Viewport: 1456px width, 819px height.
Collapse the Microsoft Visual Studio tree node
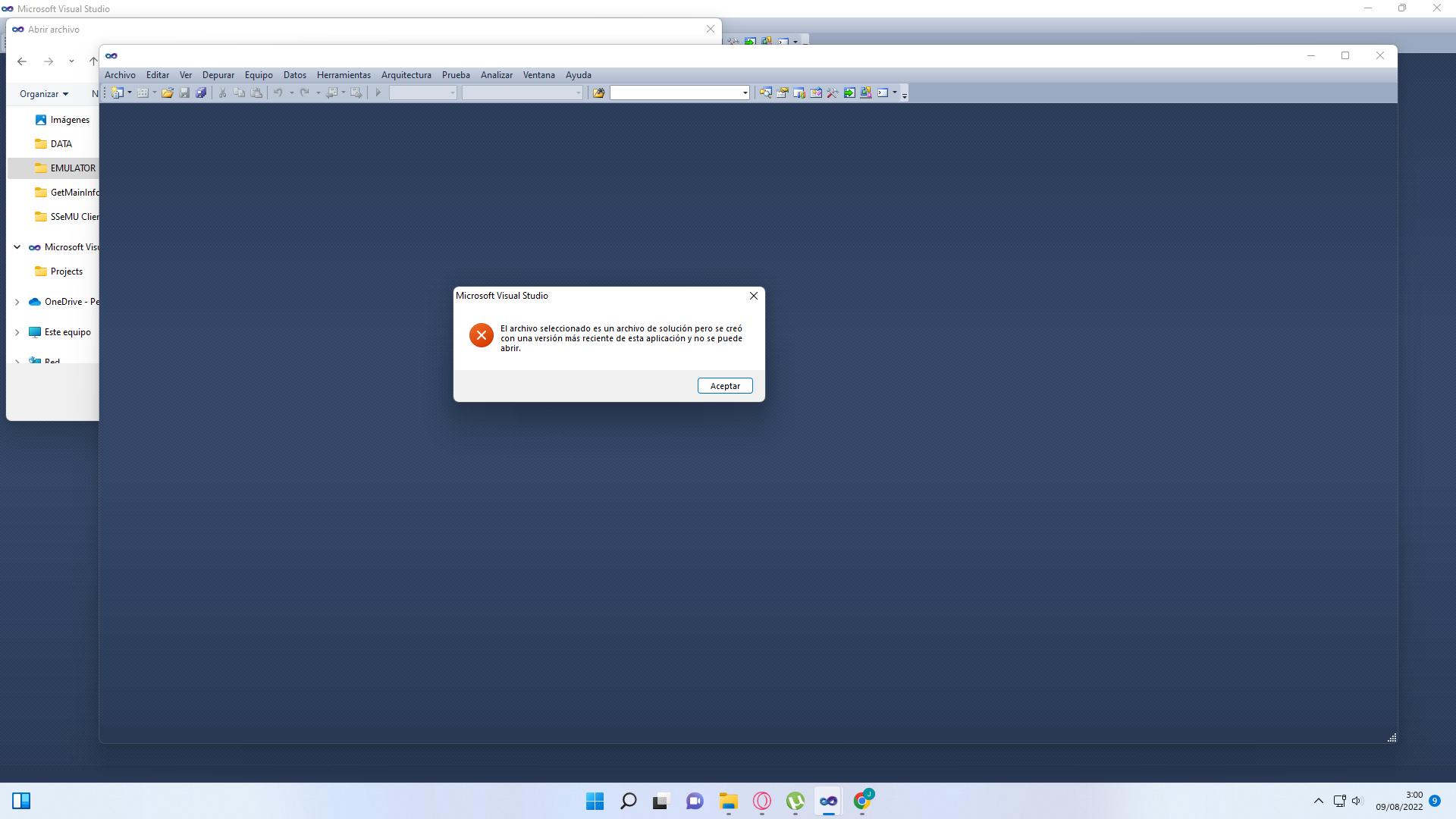click(17, 247)
